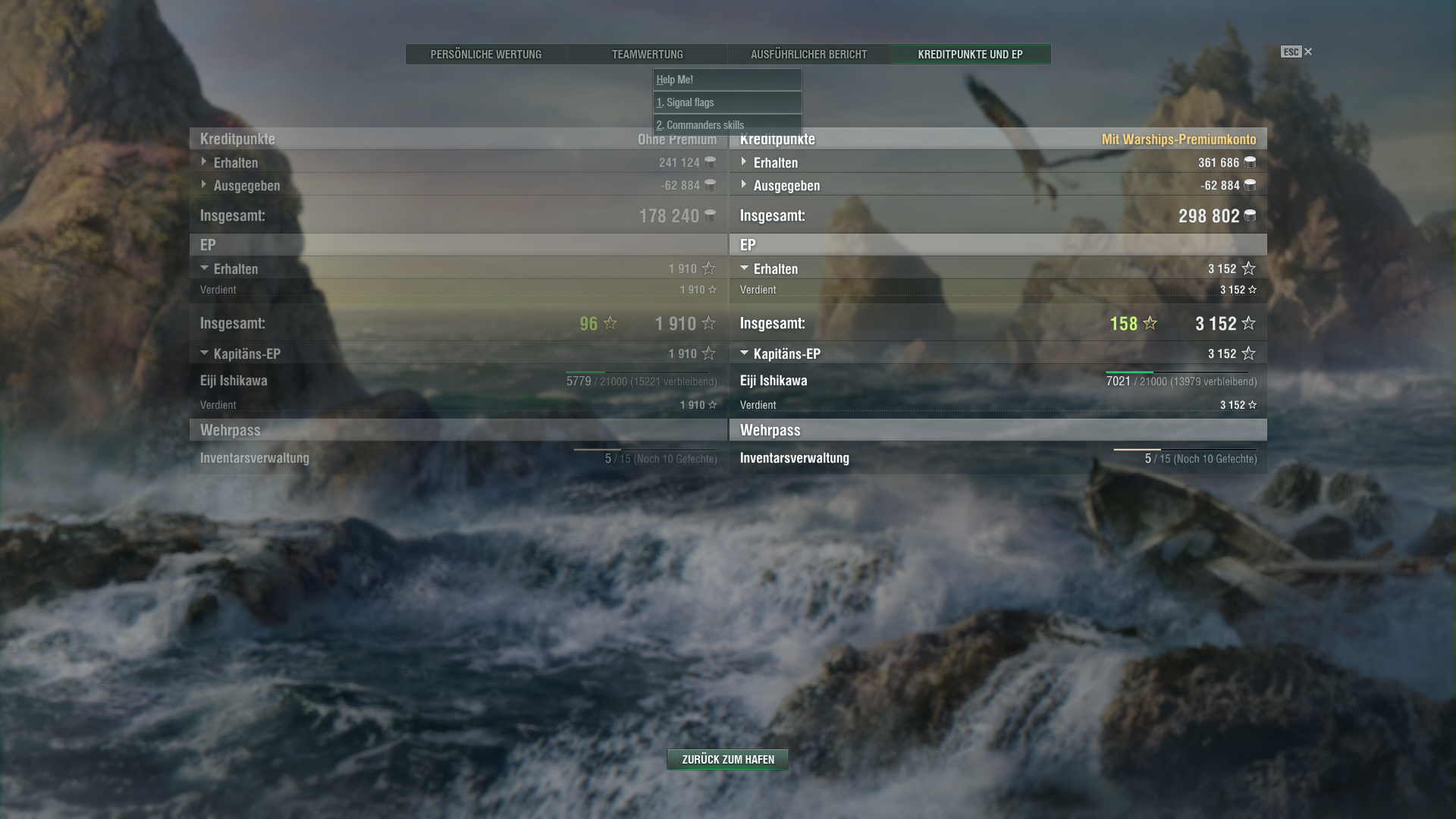Click the premium Erhalten credits coin icon
This screenshot has width=1456, height=819.
[x=1250, y=162]
